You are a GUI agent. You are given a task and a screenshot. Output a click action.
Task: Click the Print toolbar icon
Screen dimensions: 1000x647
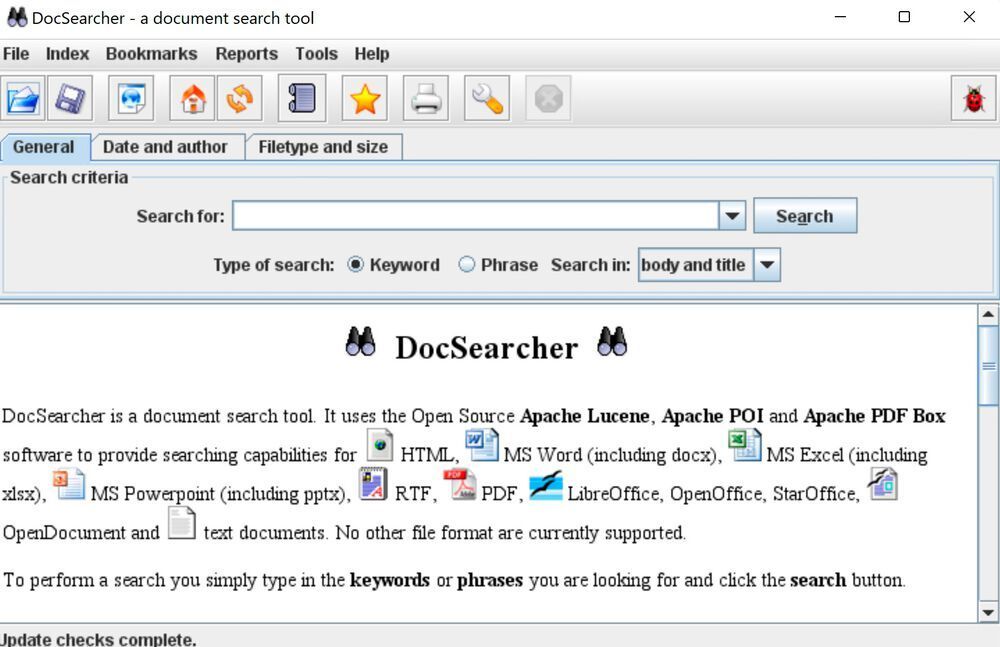point(426,98)
